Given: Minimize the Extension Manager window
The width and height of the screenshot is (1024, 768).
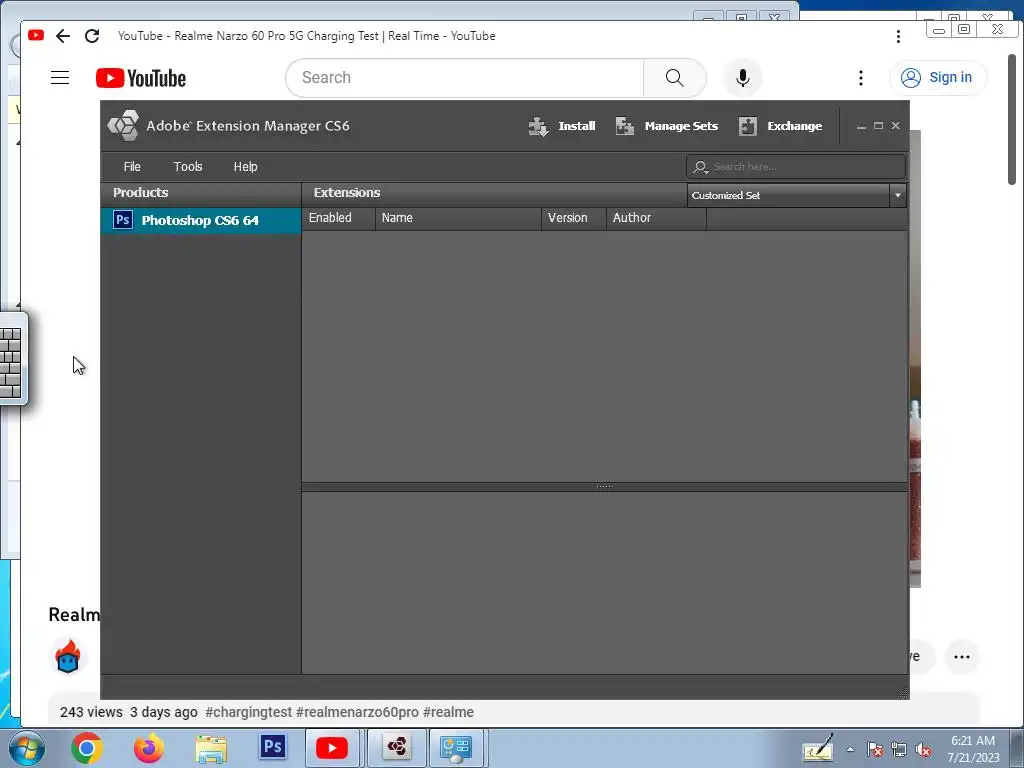Looking at the screenshot, I should tap(861, 126).
